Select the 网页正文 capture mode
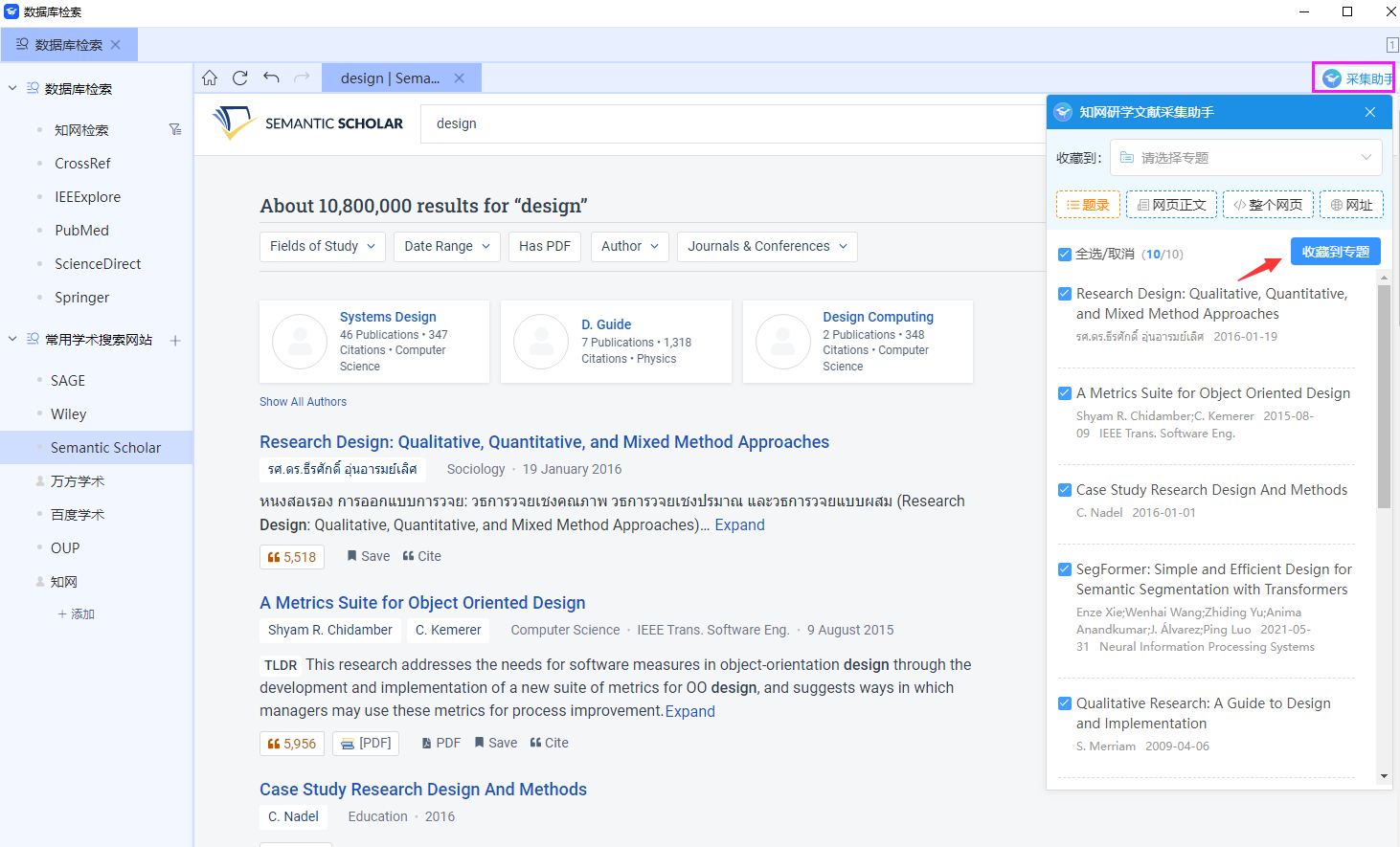 click(1171, 205)
